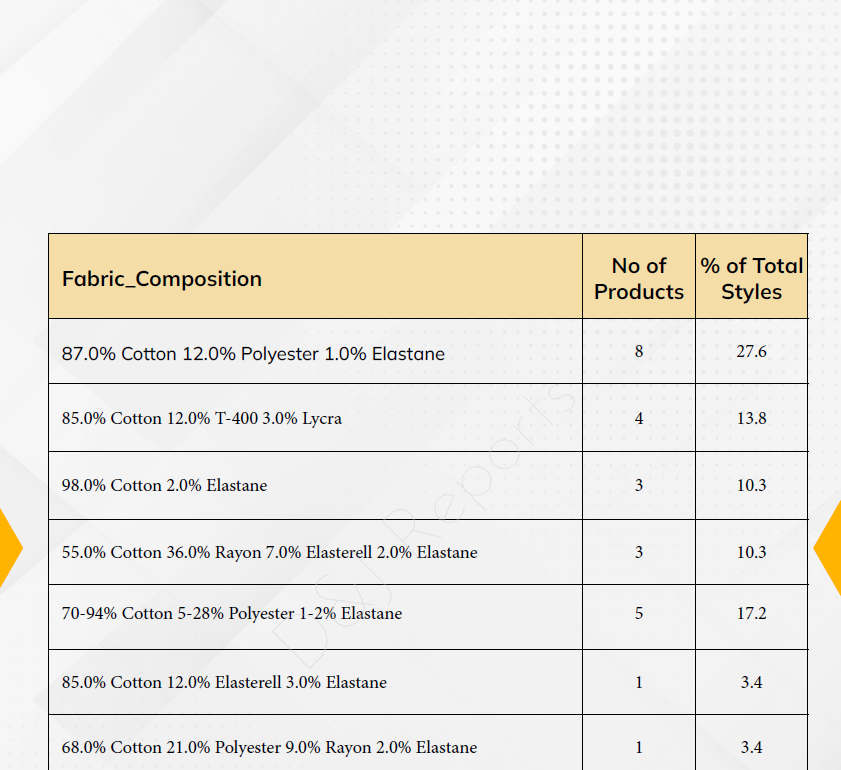Click the left yellow navigation arrow
The height and width of the screenshot is (770, 841).
coord(10,548)
